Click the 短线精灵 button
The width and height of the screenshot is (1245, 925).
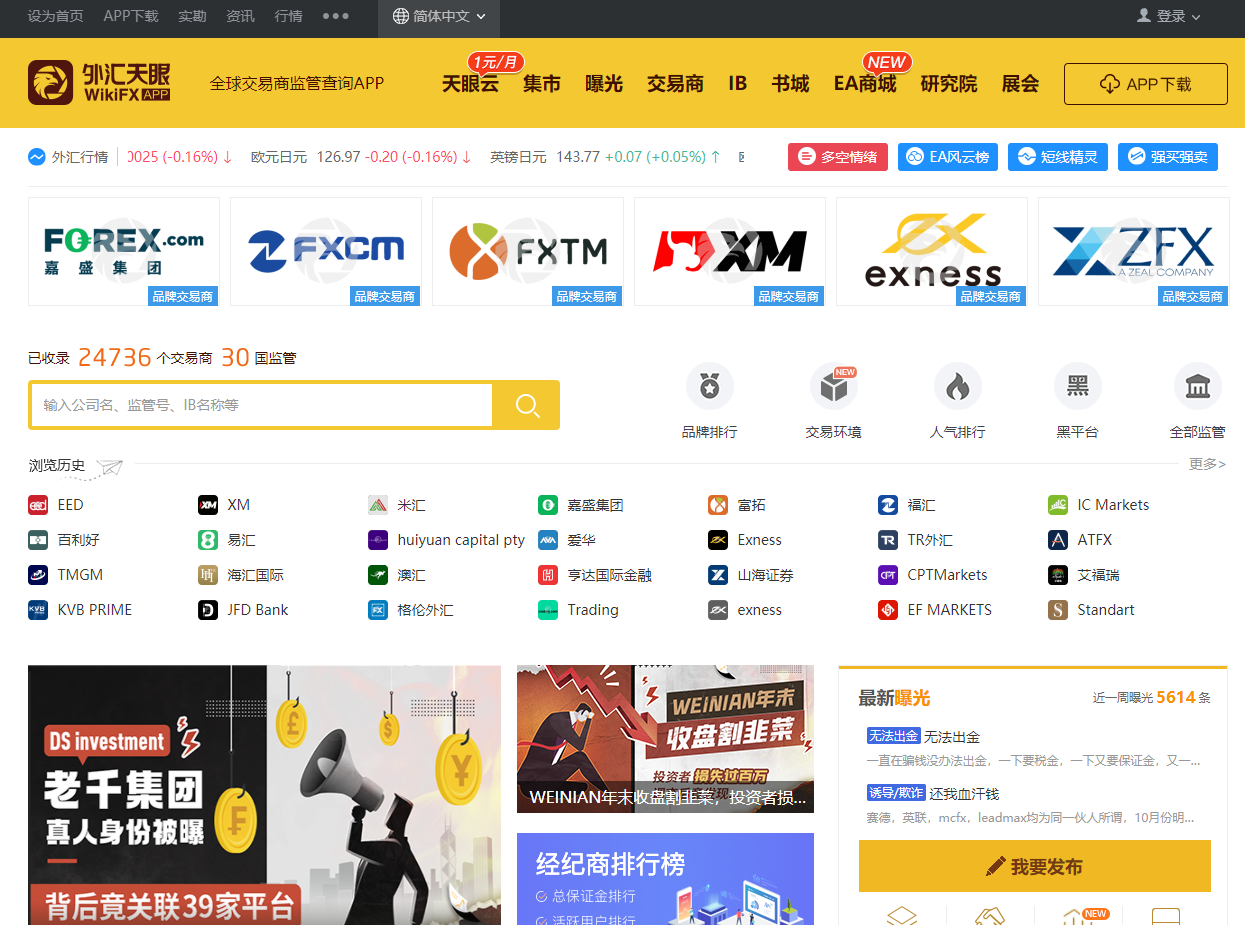tap(1058, 157)
